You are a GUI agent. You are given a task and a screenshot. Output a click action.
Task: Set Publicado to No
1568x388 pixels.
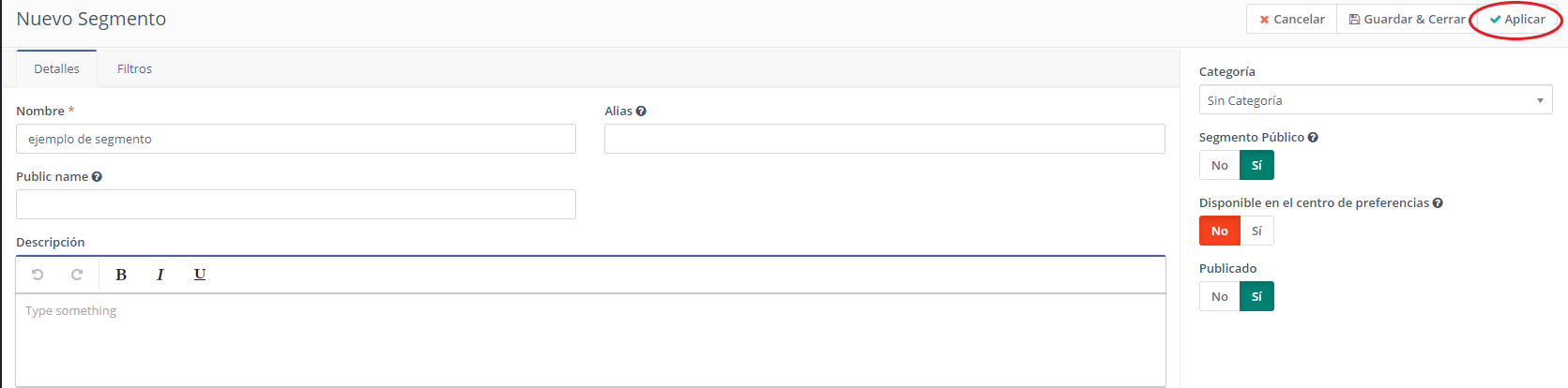[1220, 296]
